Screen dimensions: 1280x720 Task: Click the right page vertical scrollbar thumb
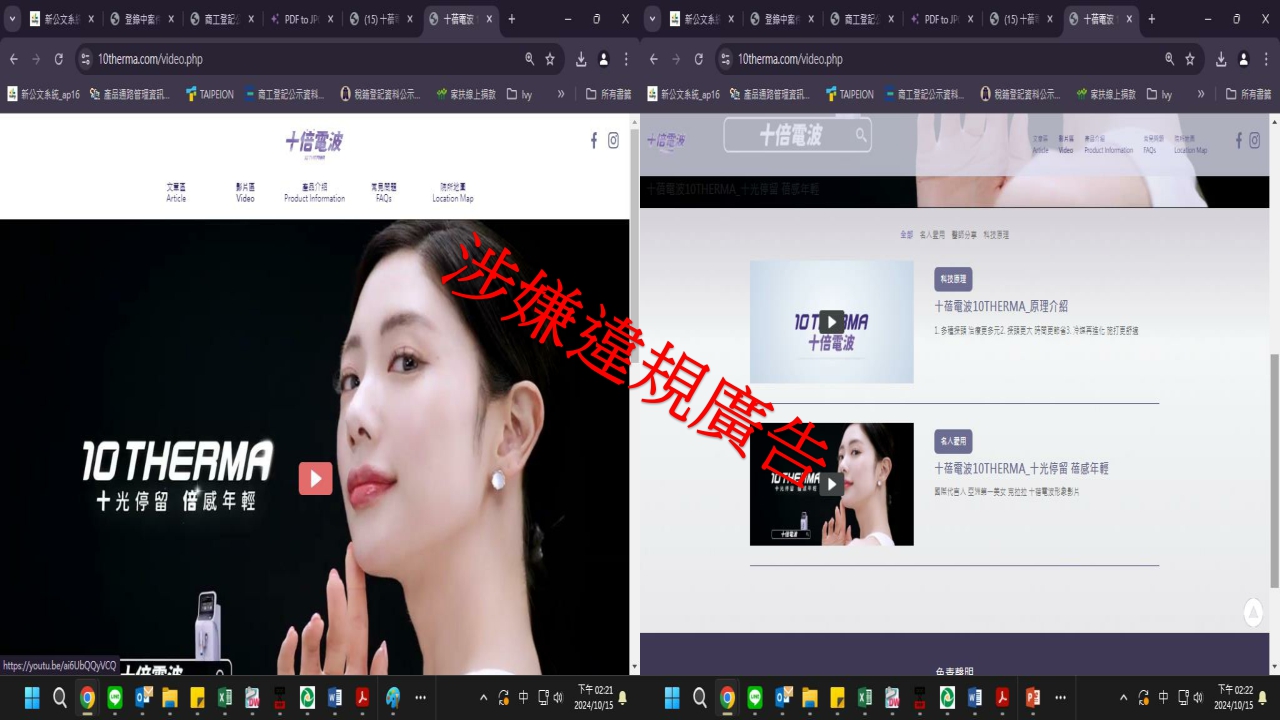coord(1274,470)
